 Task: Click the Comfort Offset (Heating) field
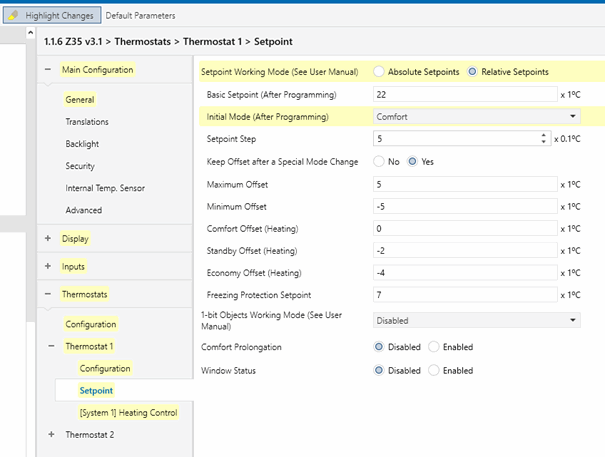point(465,228)
